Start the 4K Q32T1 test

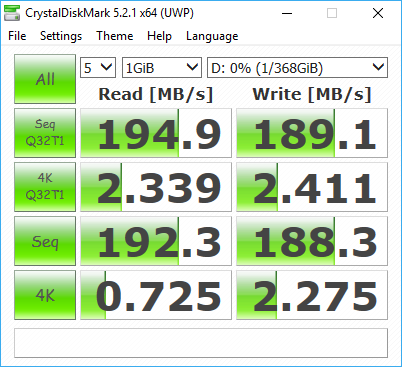click(x=45, y=187)
